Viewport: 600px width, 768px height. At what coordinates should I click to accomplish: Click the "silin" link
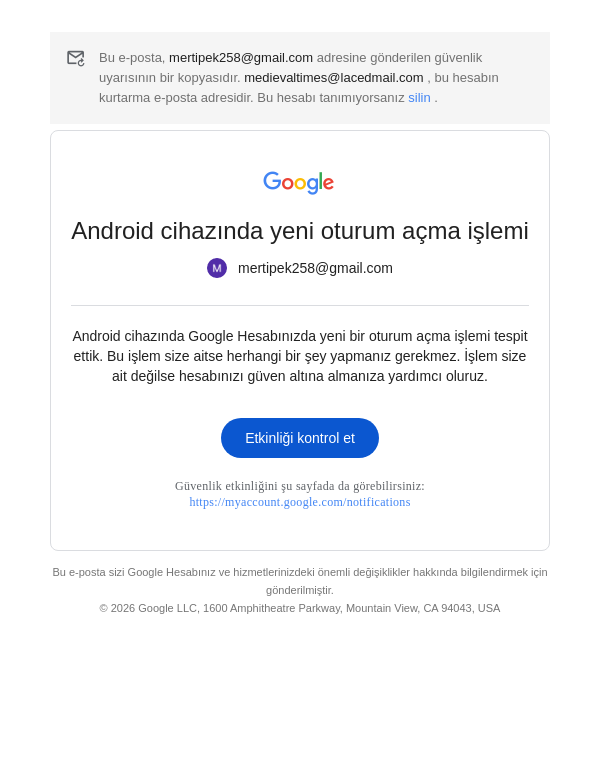click(419, 98)
